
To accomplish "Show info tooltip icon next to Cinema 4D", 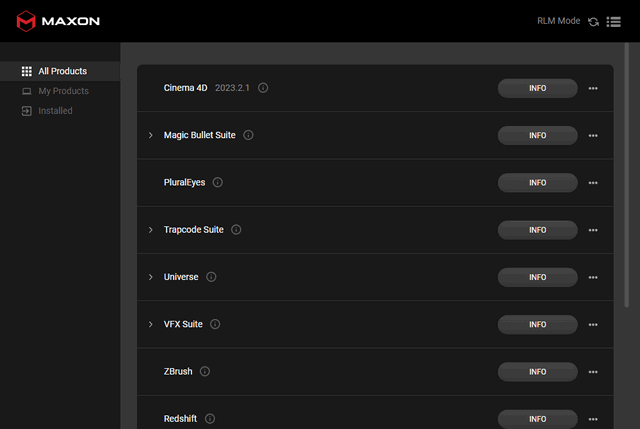I will tap(263, 88).
